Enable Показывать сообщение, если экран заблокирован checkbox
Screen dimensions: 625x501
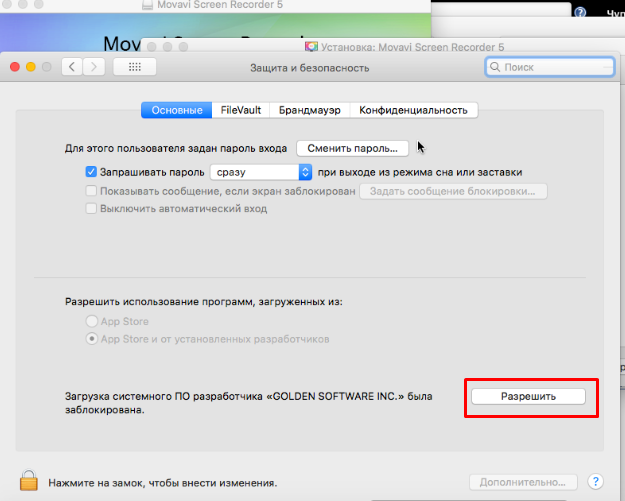91,191
